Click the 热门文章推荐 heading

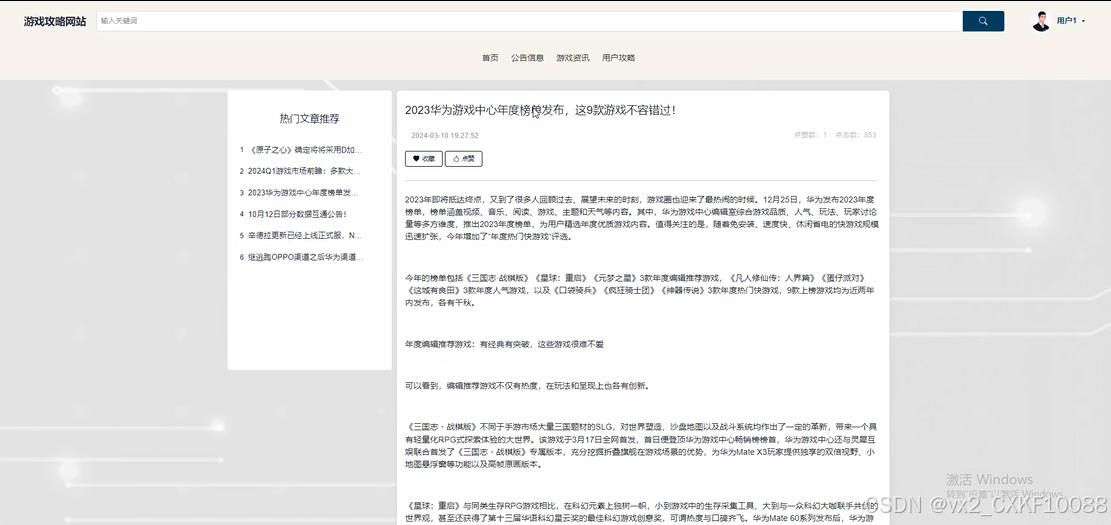310,119
